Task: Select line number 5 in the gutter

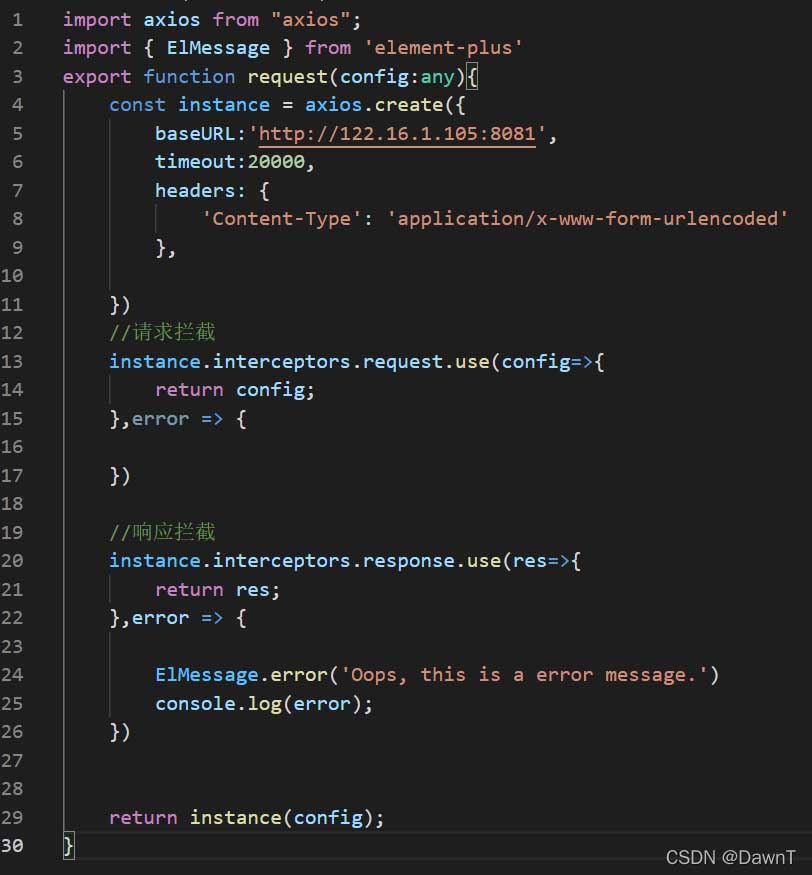Action: (x=17, y=133)
